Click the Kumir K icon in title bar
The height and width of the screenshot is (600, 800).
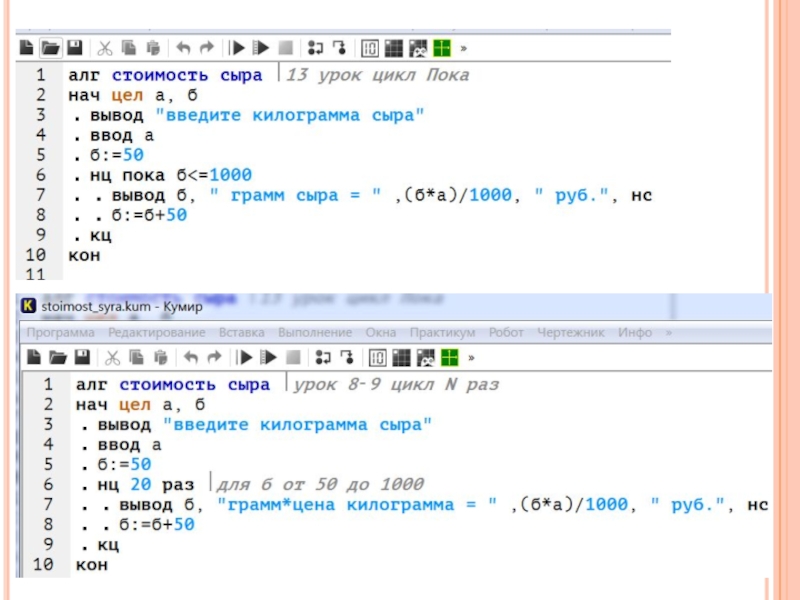coord(29,306)
